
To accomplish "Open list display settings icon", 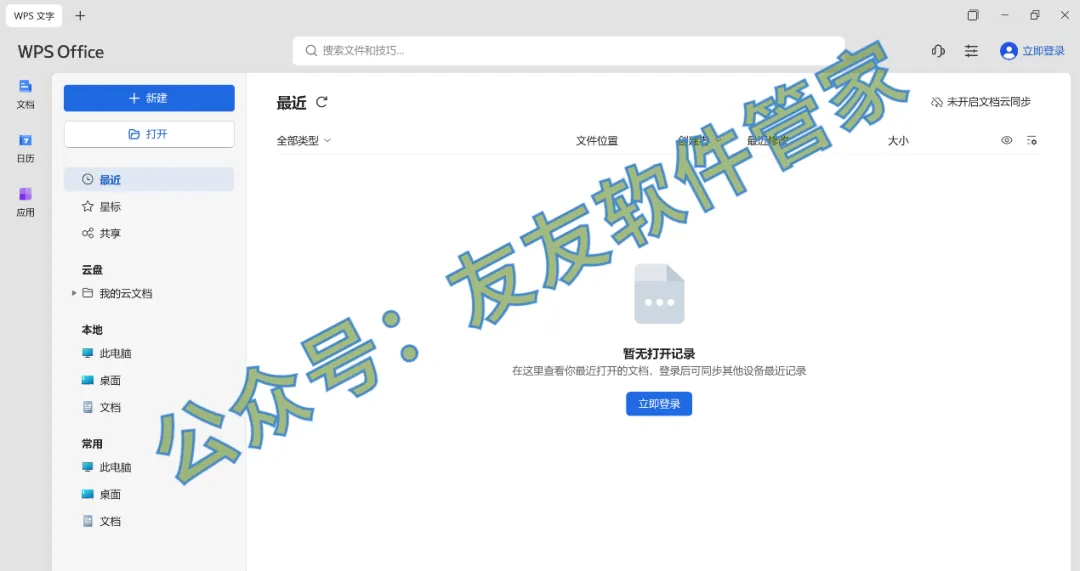I will coord(1031,141).
